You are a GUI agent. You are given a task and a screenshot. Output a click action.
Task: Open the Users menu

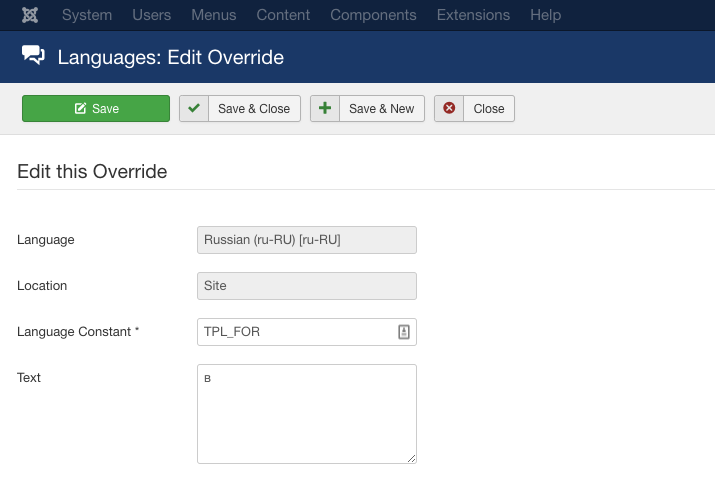pos(152,15)
